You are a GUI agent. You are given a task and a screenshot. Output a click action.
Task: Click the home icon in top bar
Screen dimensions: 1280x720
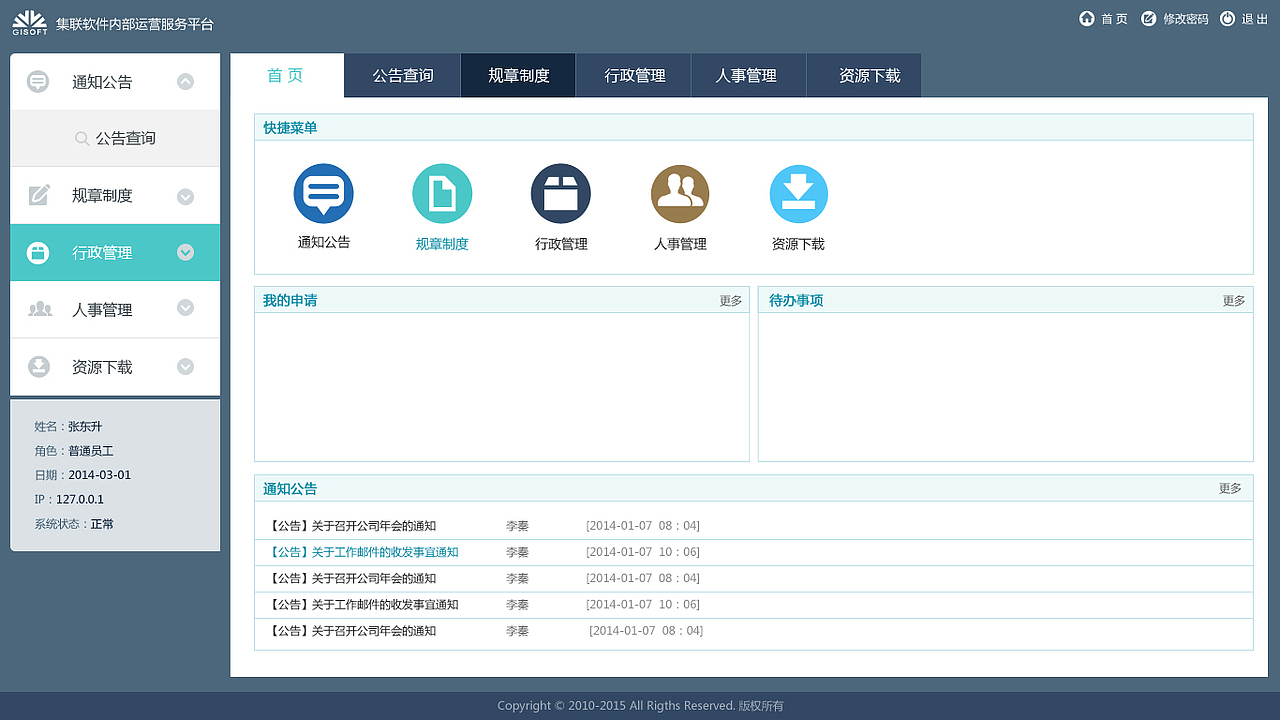coord(1087,18)
